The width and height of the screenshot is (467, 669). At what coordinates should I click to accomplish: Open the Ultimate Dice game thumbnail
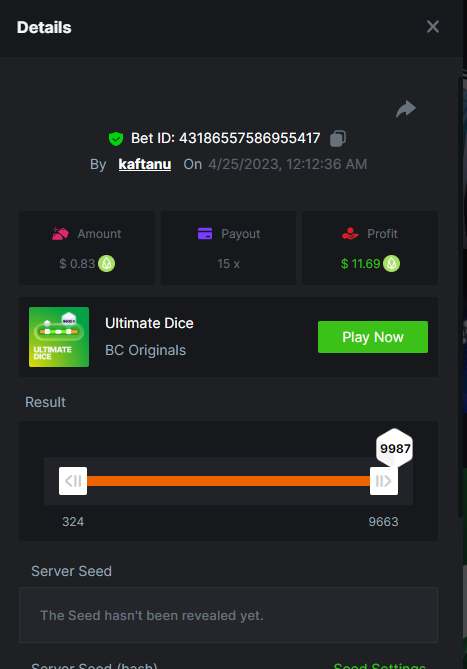tap(59, 337)
